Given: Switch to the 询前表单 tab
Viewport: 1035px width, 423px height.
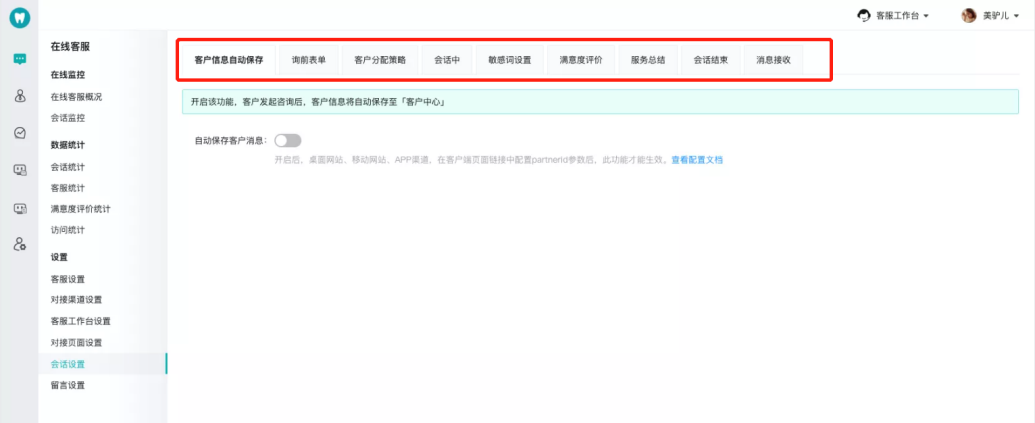Looking at the screenshot, I should coord(309,60).
